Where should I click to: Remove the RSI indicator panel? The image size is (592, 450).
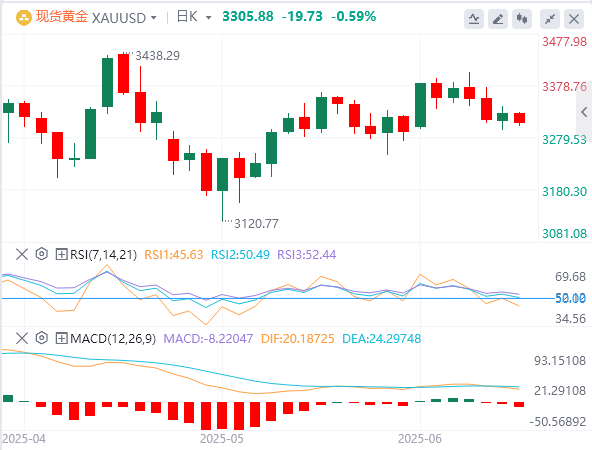[x=22, y=254]
